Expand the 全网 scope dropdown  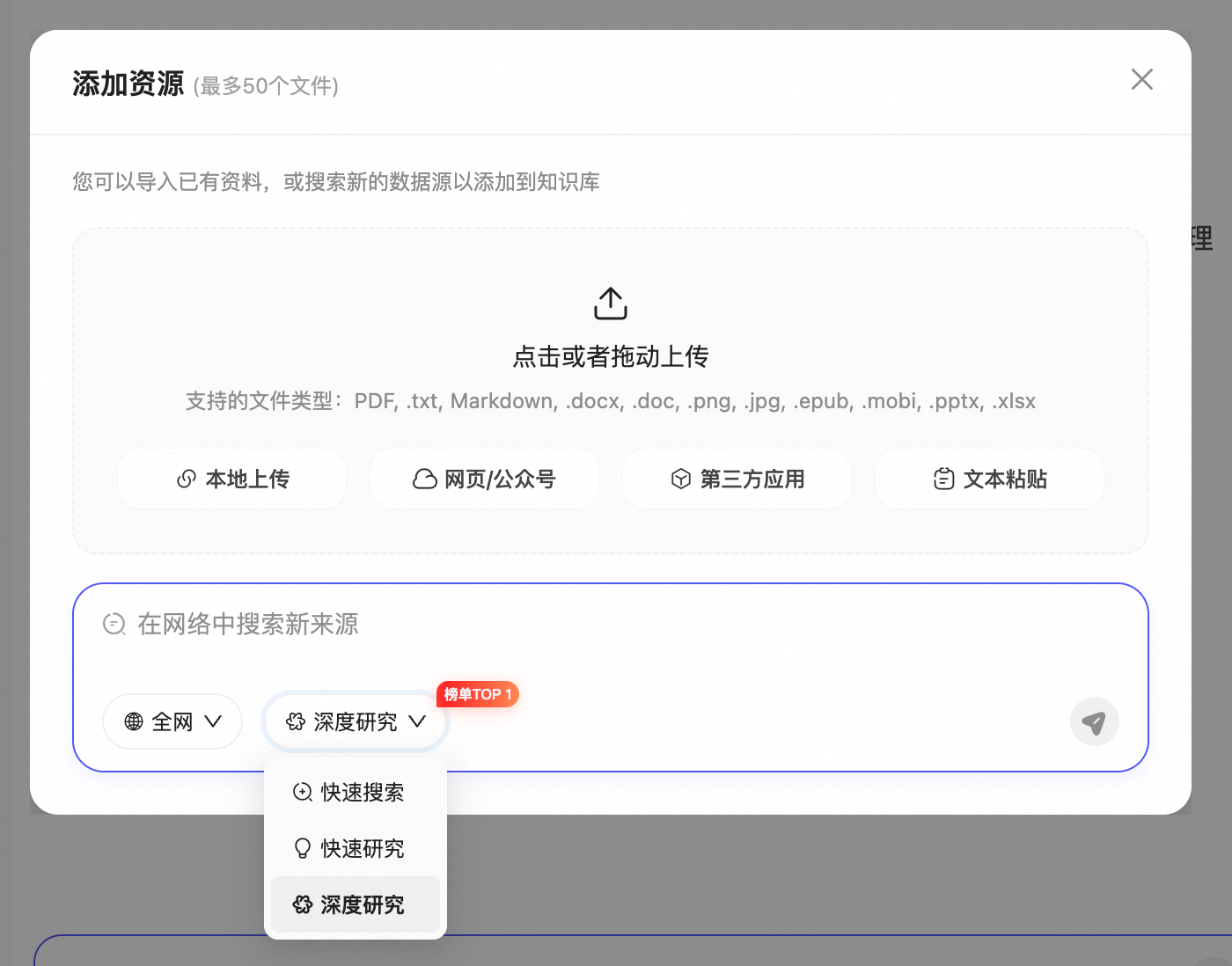[x=172, y=721]
